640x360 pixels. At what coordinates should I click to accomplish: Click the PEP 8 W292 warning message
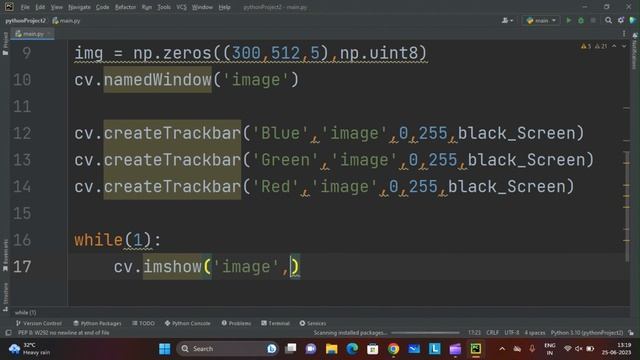click(x=64, y=333)
